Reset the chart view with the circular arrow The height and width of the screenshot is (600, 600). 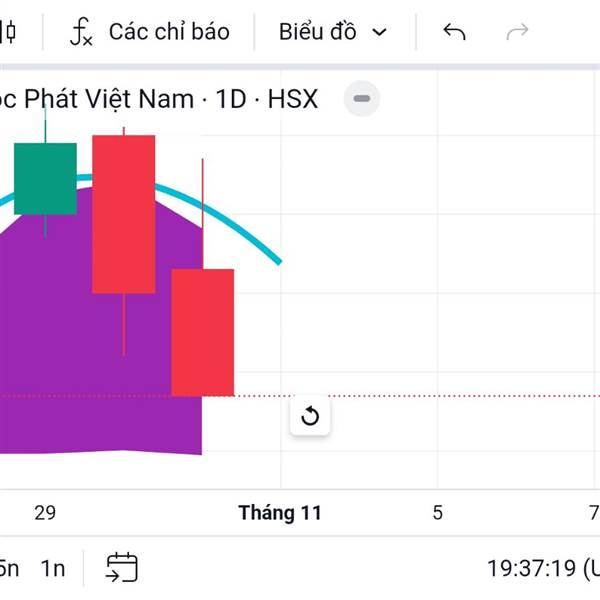(310, 416)
